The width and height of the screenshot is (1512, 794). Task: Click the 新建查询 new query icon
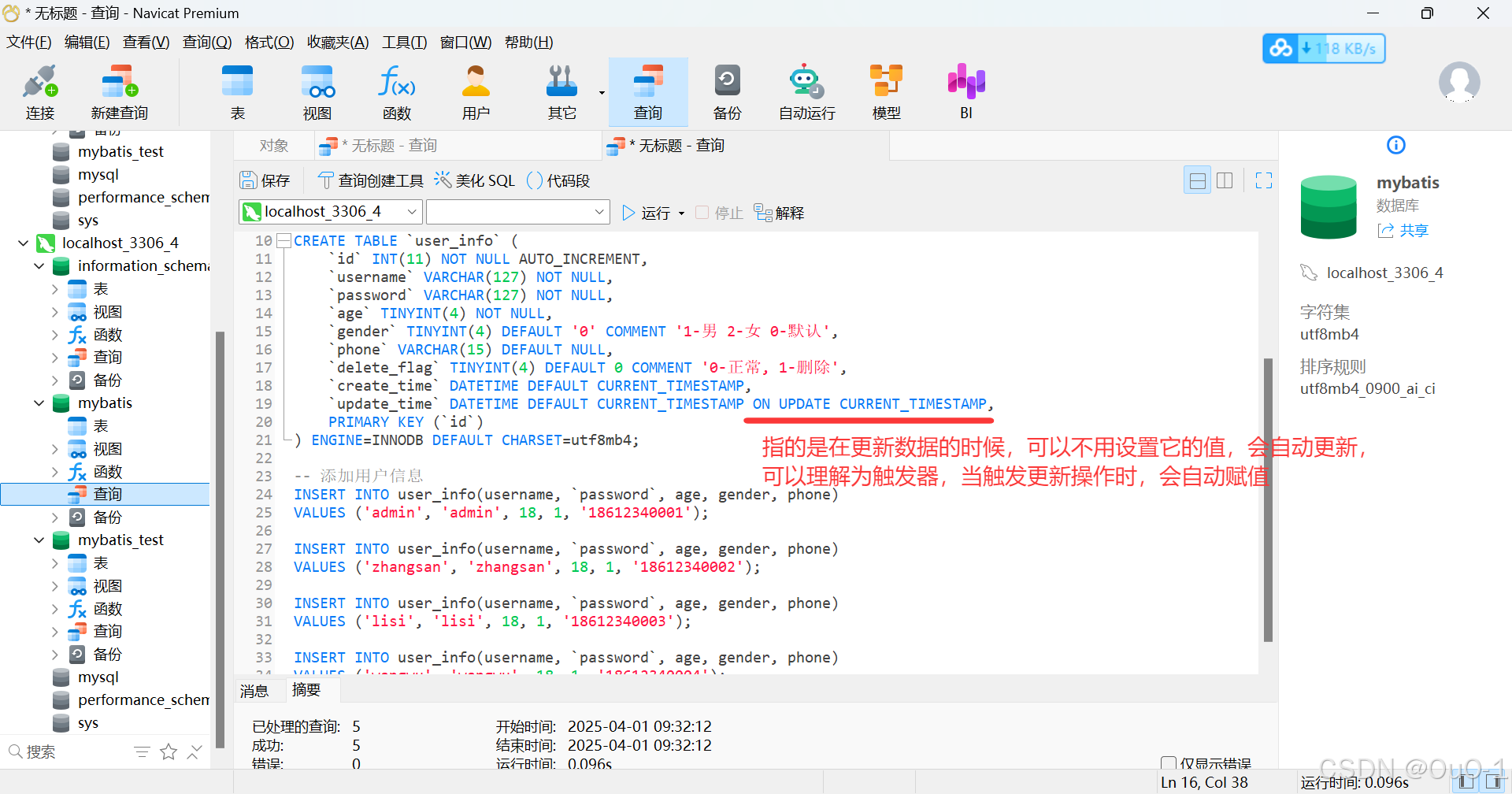[x=119, y=92]
